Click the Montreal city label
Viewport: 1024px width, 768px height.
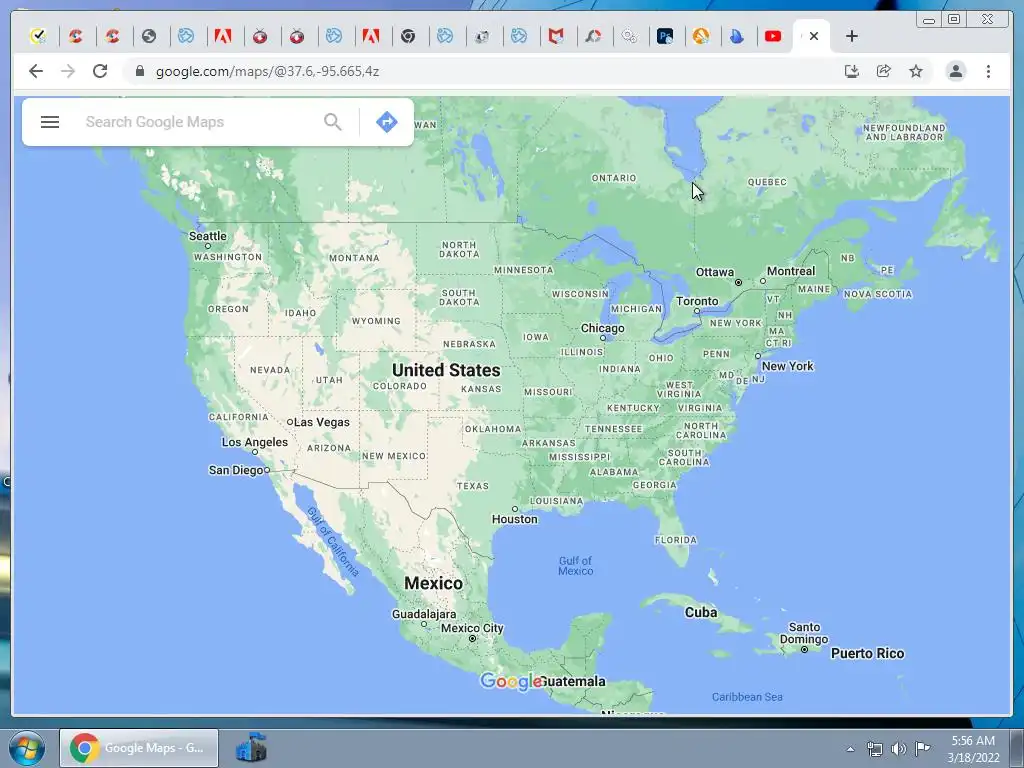791,271
